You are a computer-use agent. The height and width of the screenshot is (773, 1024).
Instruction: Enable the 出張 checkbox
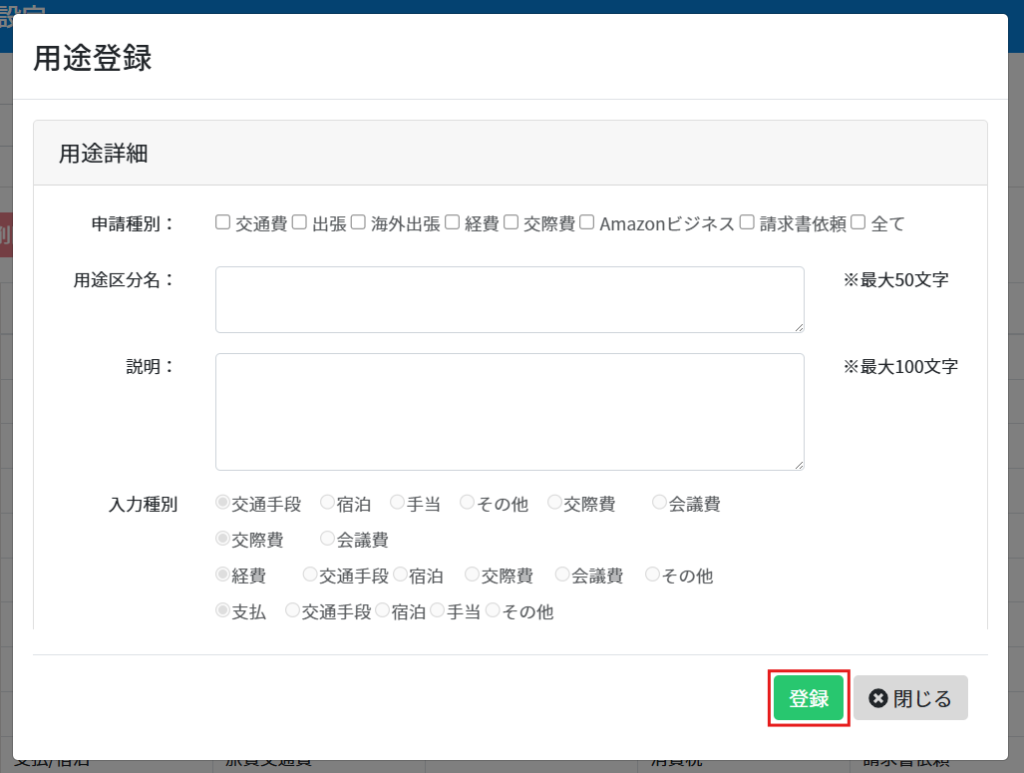point(300,223)
